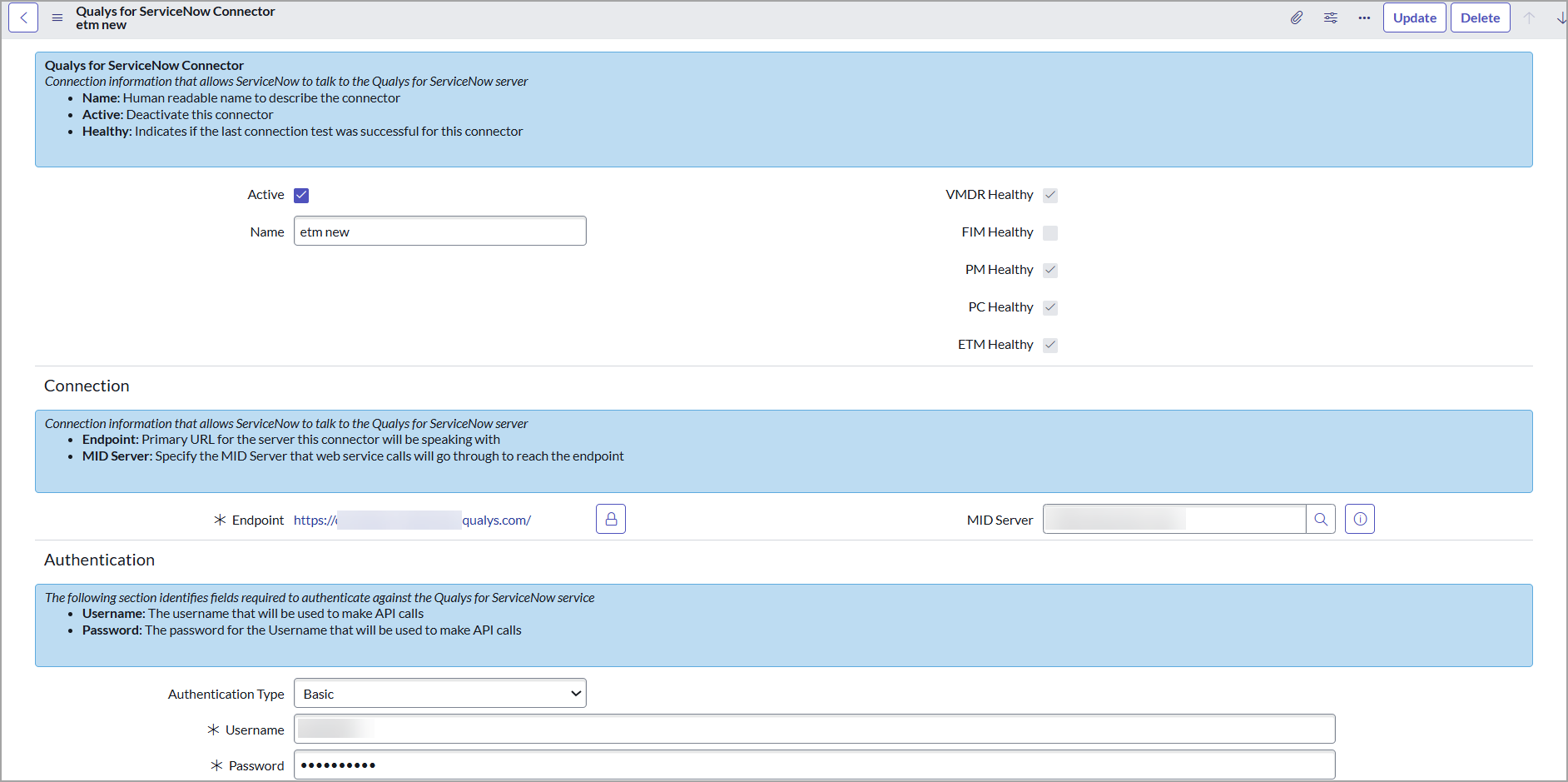Image resolution: width=1568 pixels, height=782 pixels.
Task: Toggle the PM Healthy checkbox
Action: click(1050, 270)
